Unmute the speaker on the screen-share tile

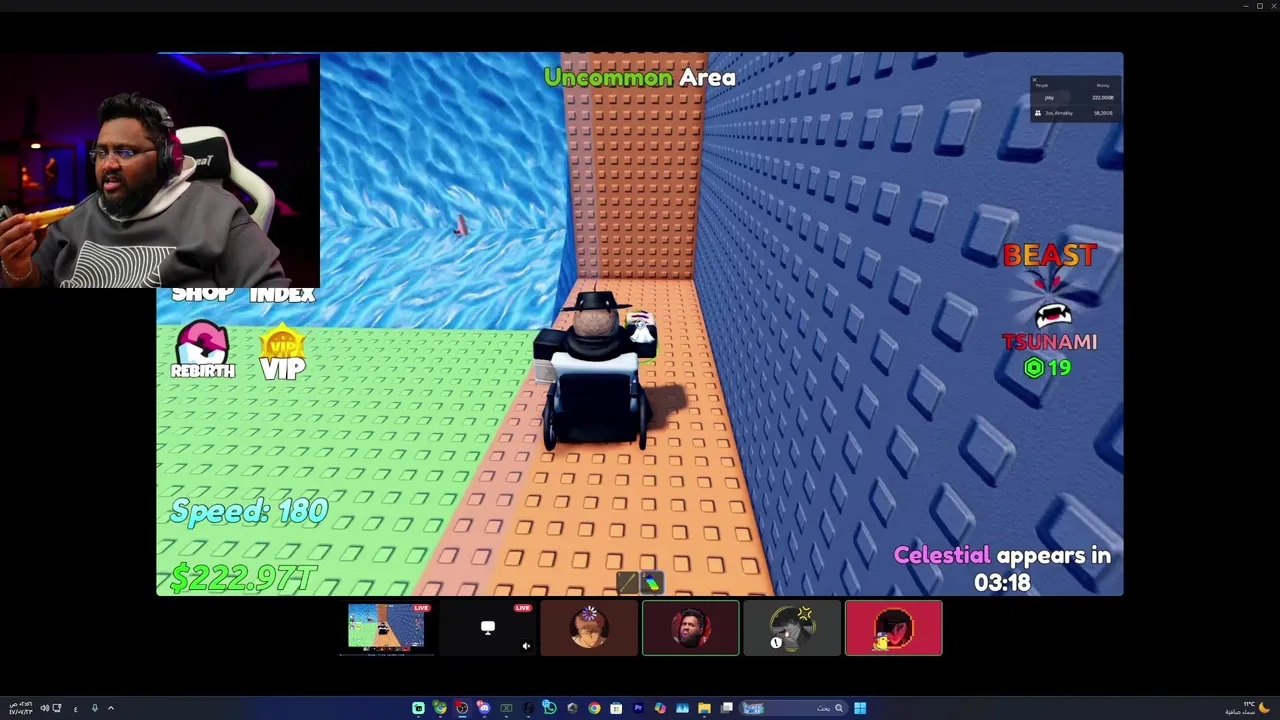tap(526, 646)
